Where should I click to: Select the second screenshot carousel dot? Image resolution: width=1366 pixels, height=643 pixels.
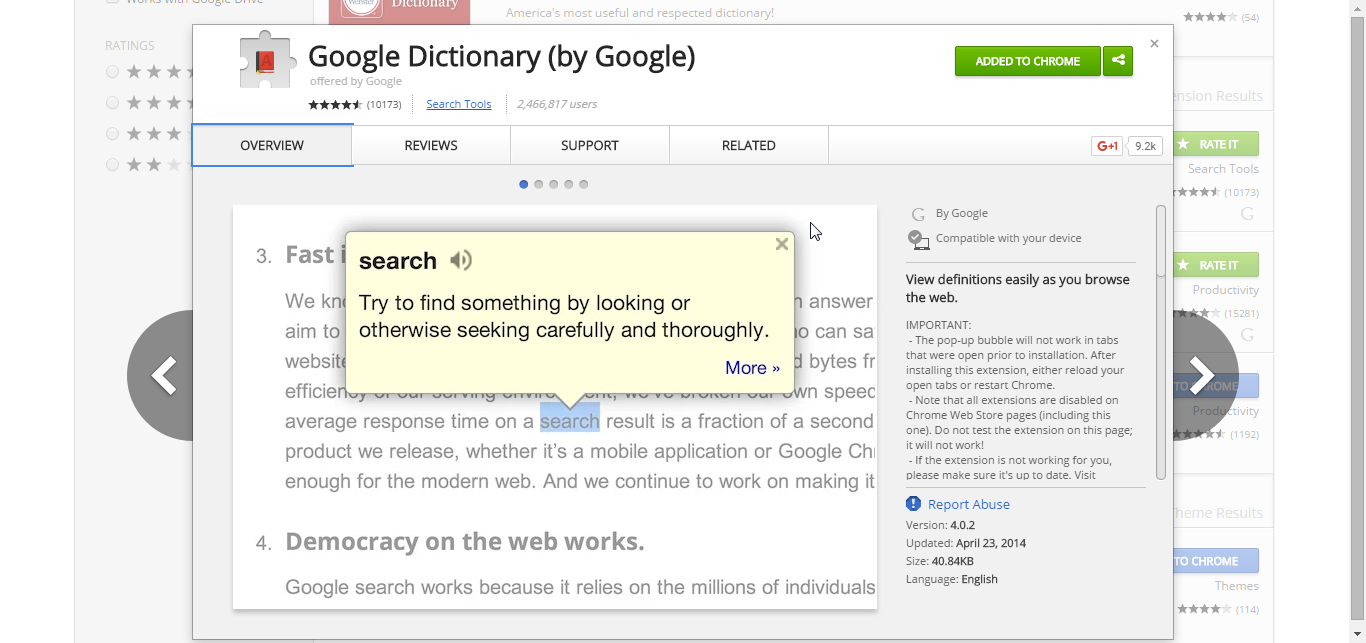coord(538,184)
